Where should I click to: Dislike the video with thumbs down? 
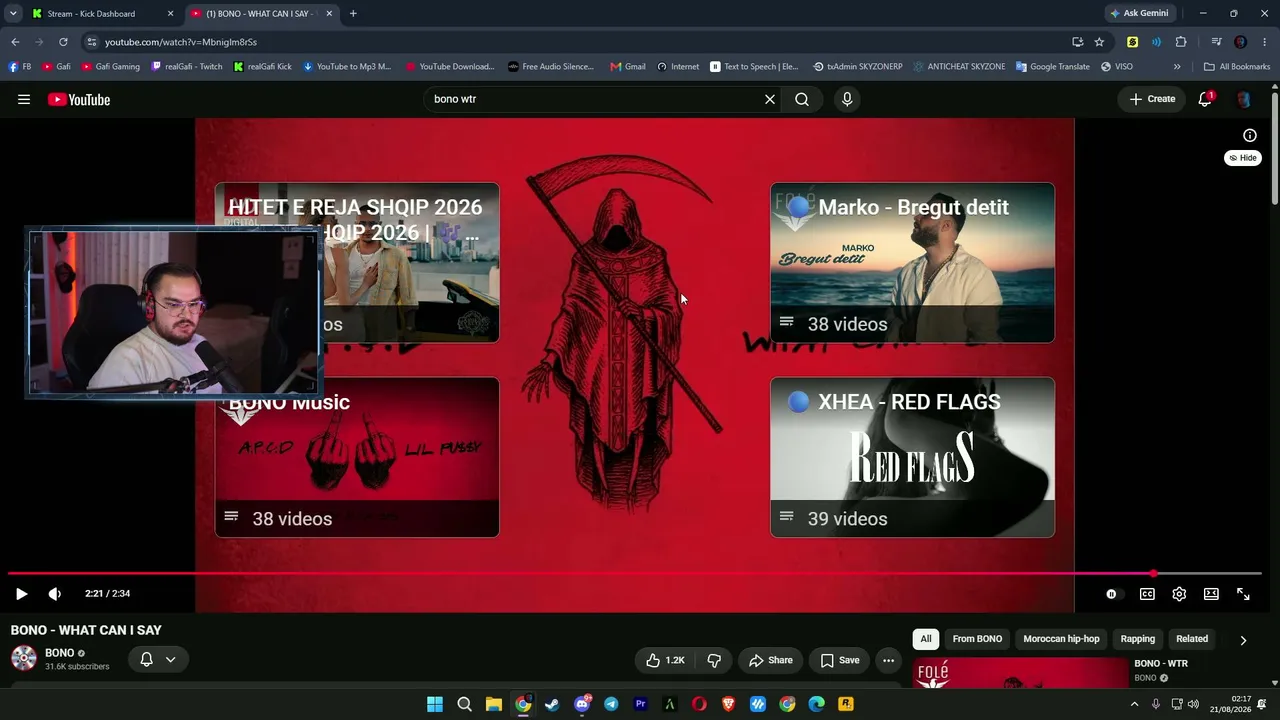coord(714,660)
